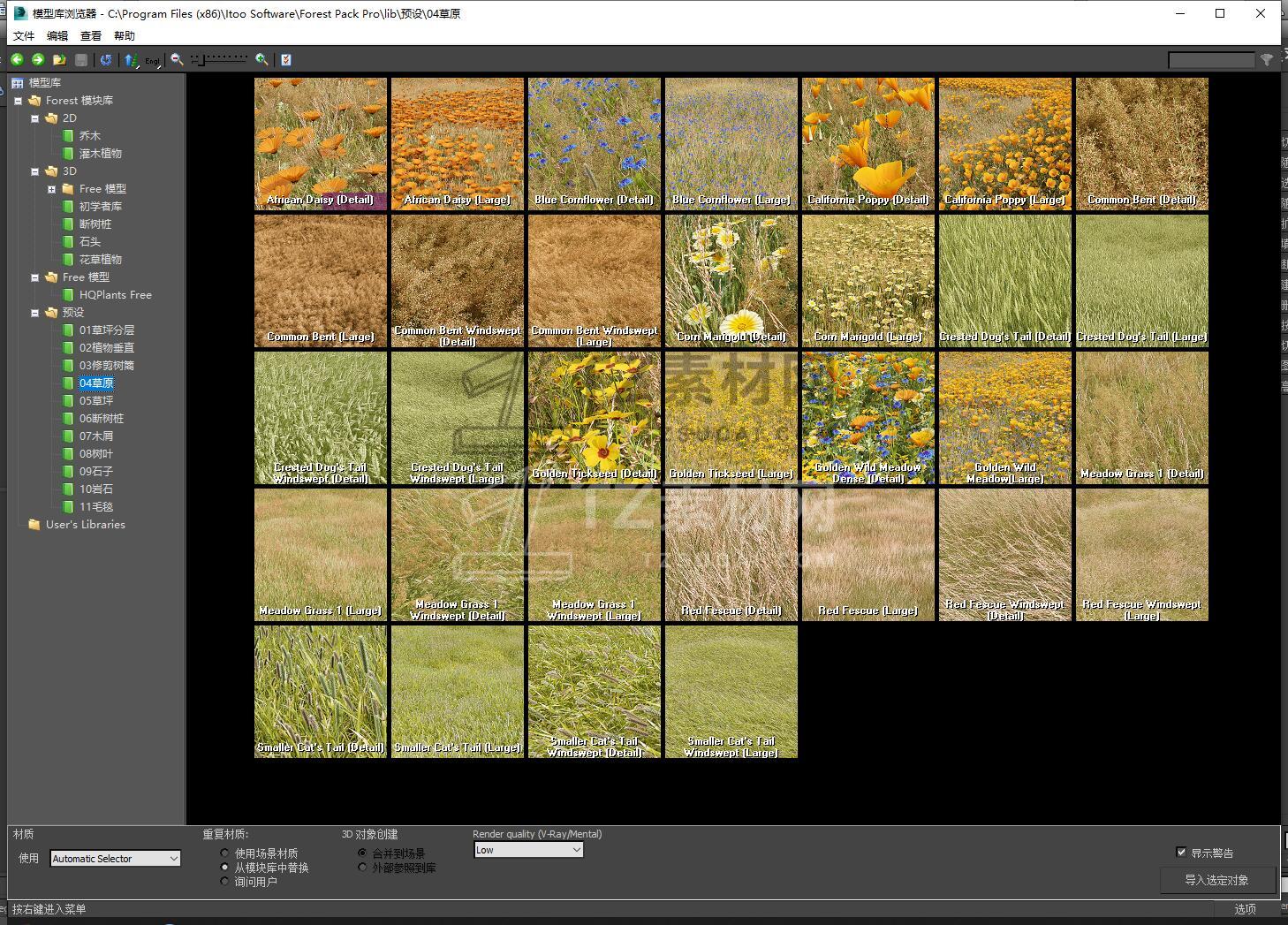Expand the Free 模型 node under 3D

coord(51,189)
